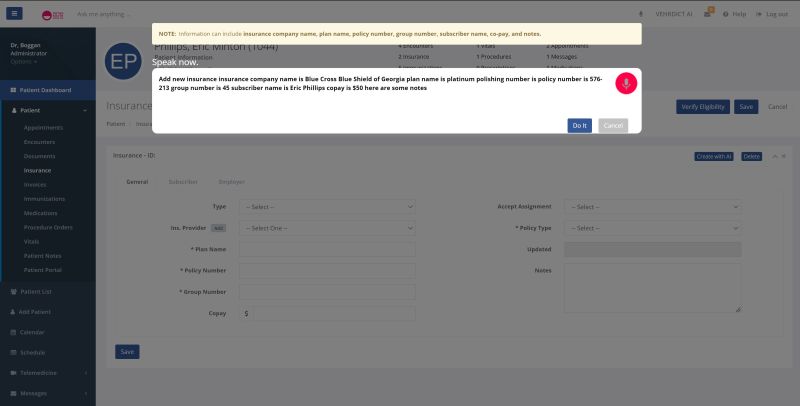Viewport: 800px width, 406px height.
Task: Open the Type dropdown
Action: coord(327,207)
